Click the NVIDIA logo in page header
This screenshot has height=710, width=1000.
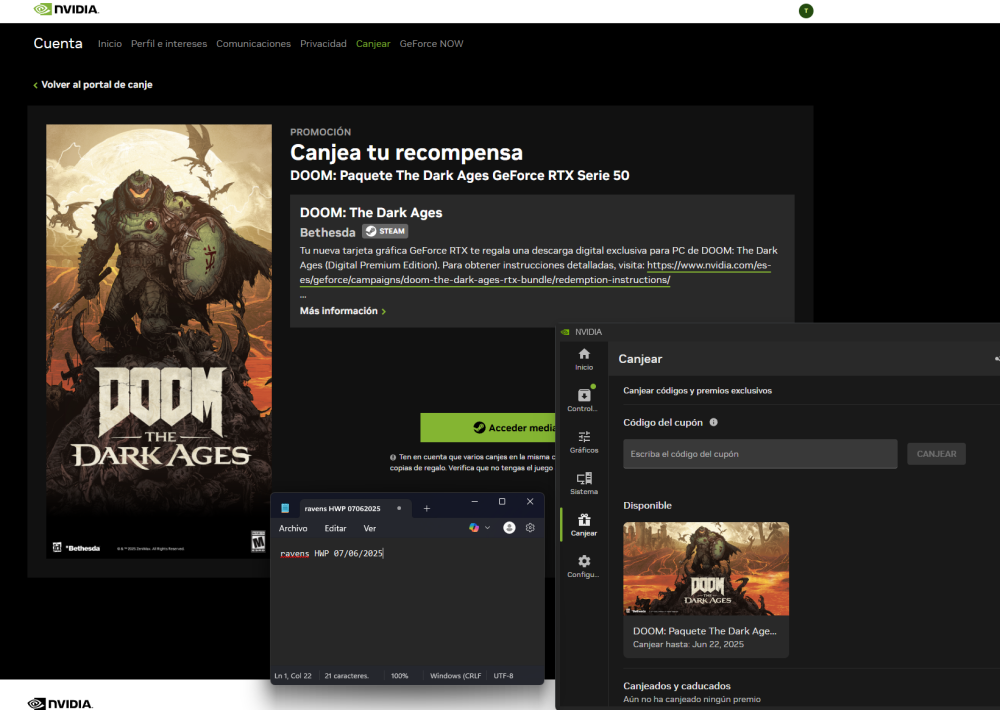[x=66, y=9]
